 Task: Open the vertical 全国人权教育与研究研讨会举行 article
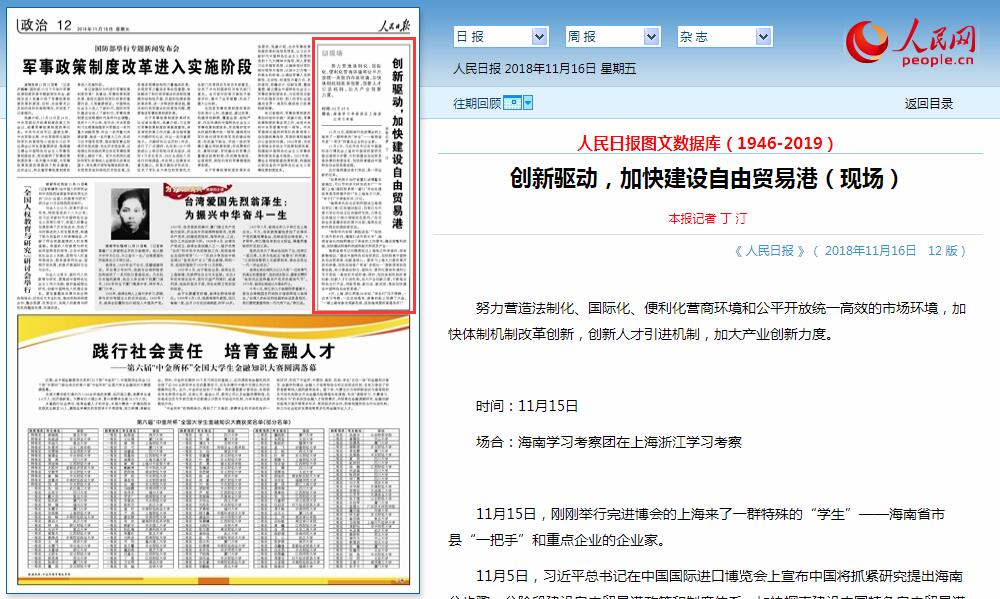point(27,240)
